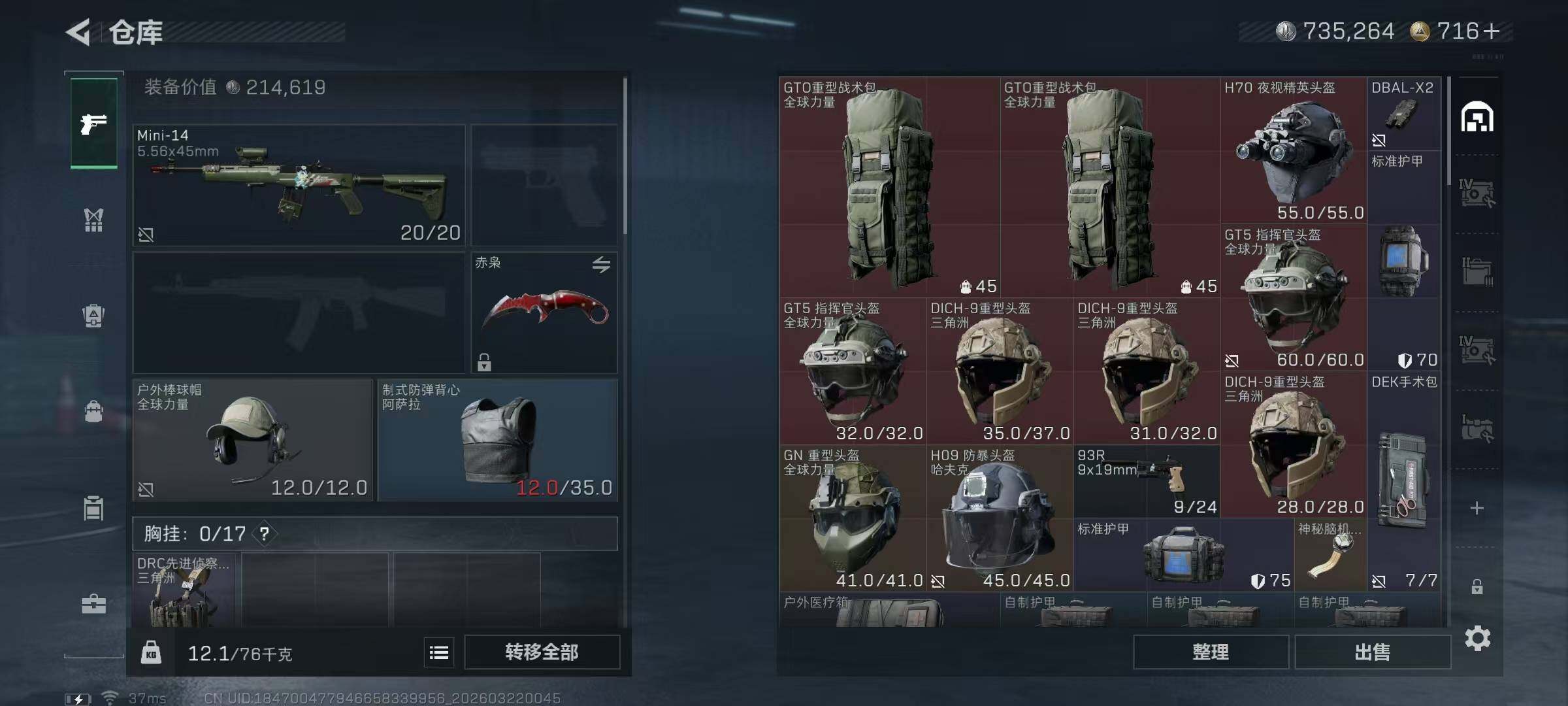The height and width of the screenshot is (706, 1568).
Task: Toggle the swap arrows on 赤枭 knife
Action: click(601, 264)
